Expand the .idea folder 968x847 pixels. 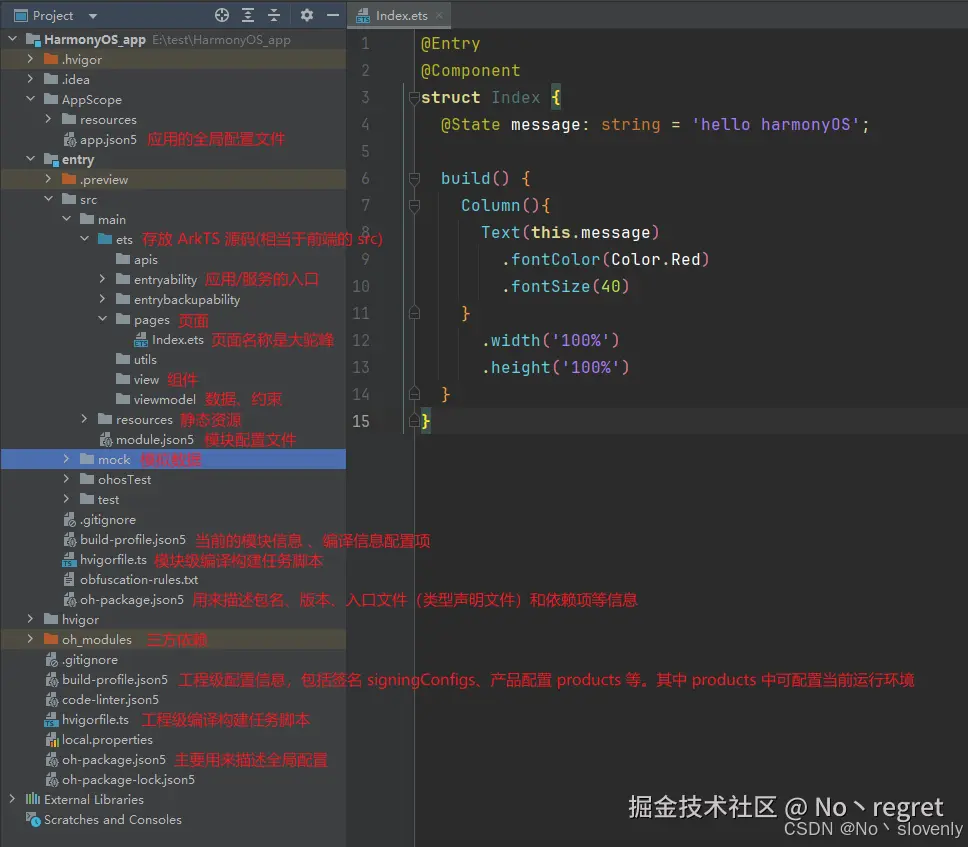[x=30, y=79]
